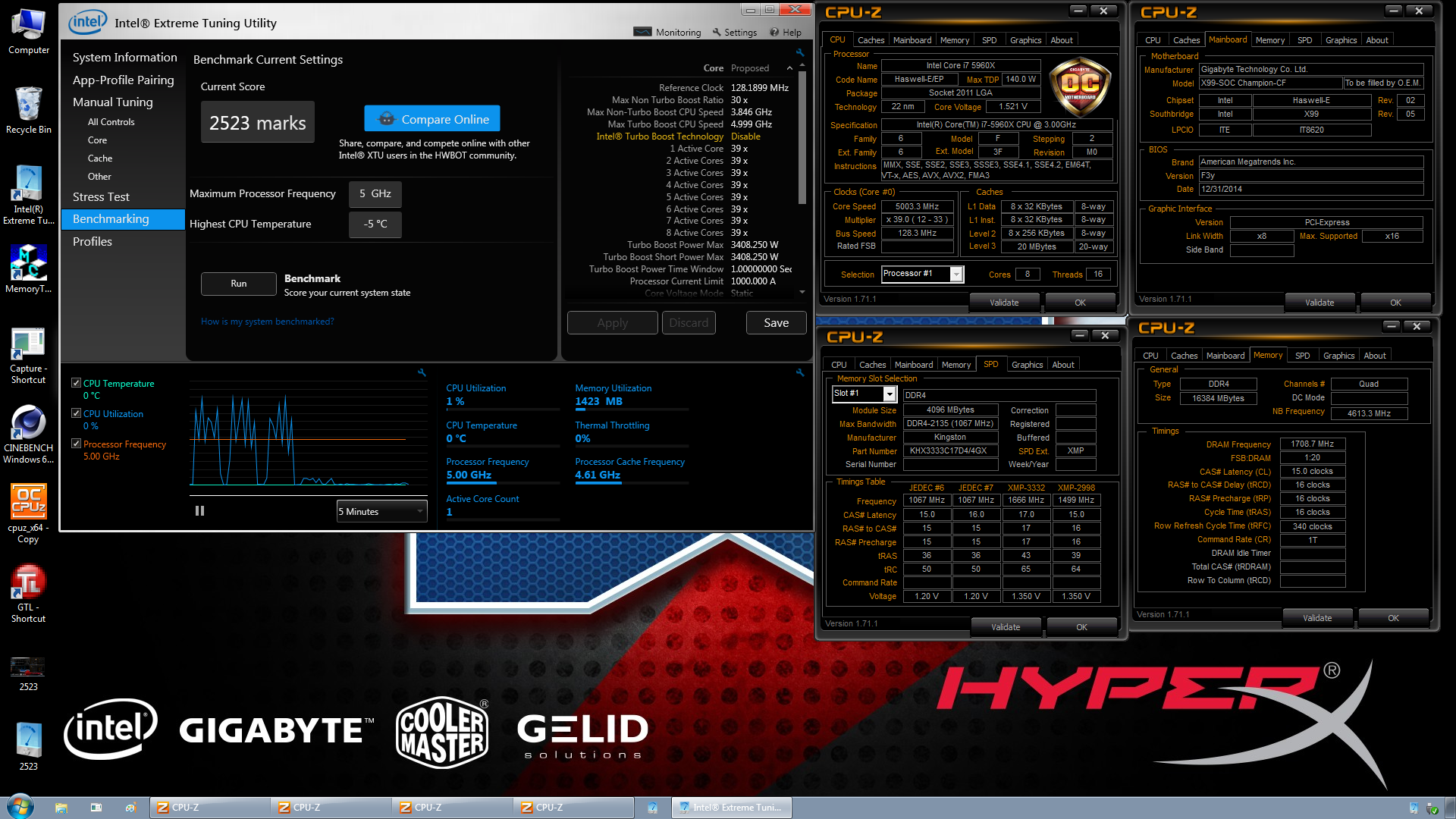The image size is (1456, 819).
Task: Open lower 2523 file icon on desktop
Action: (28, 745)
